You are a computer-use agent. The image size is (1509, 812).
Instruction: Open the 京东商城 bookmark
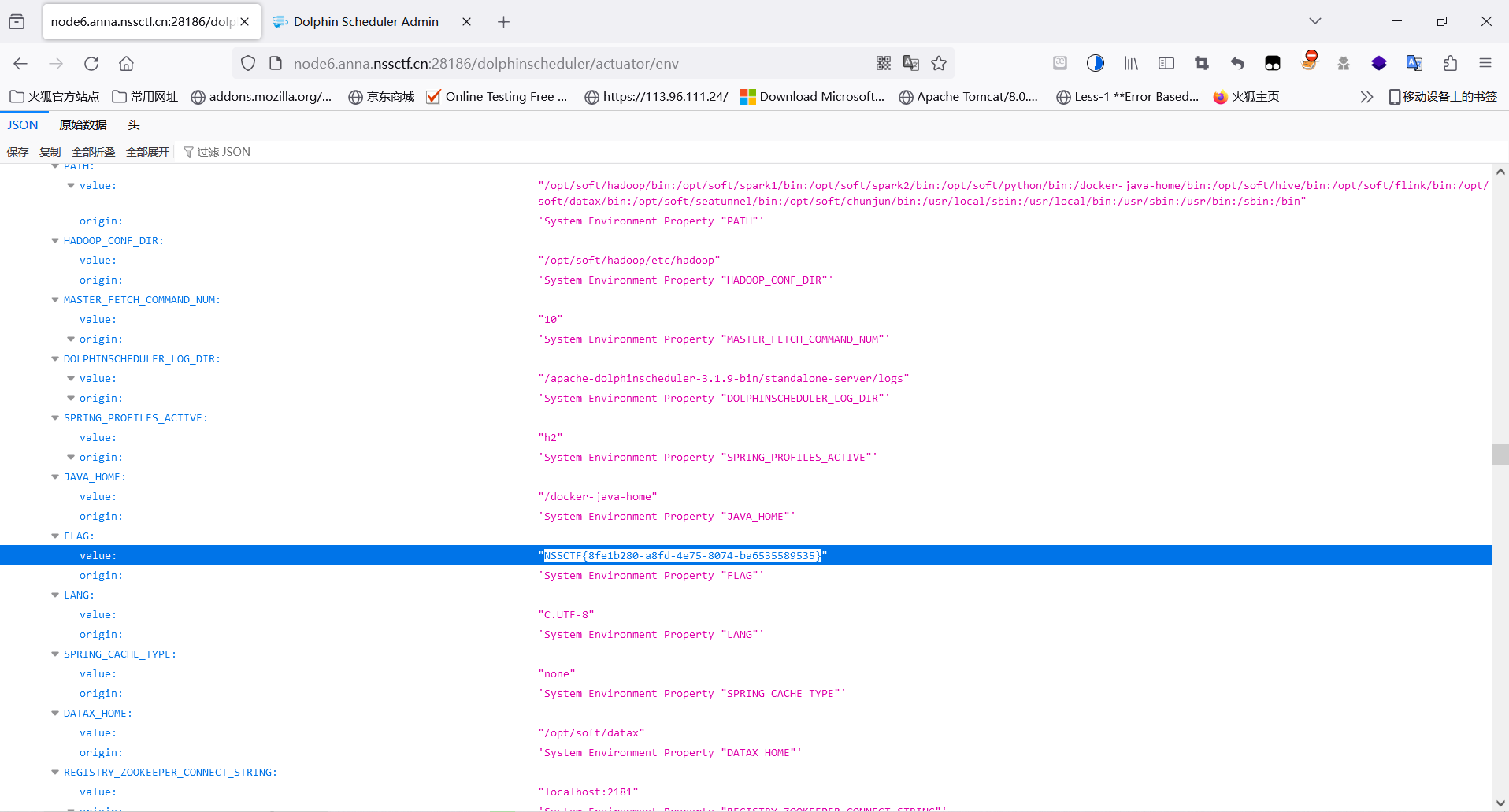point(381,97)
